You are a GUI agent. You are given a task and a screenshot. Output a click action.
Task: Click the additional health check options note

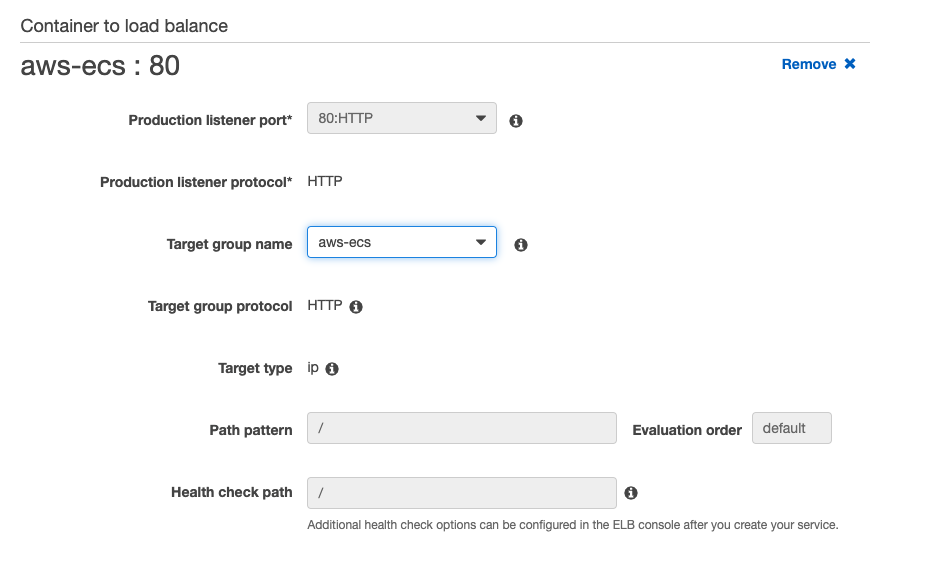click(572, 525)
